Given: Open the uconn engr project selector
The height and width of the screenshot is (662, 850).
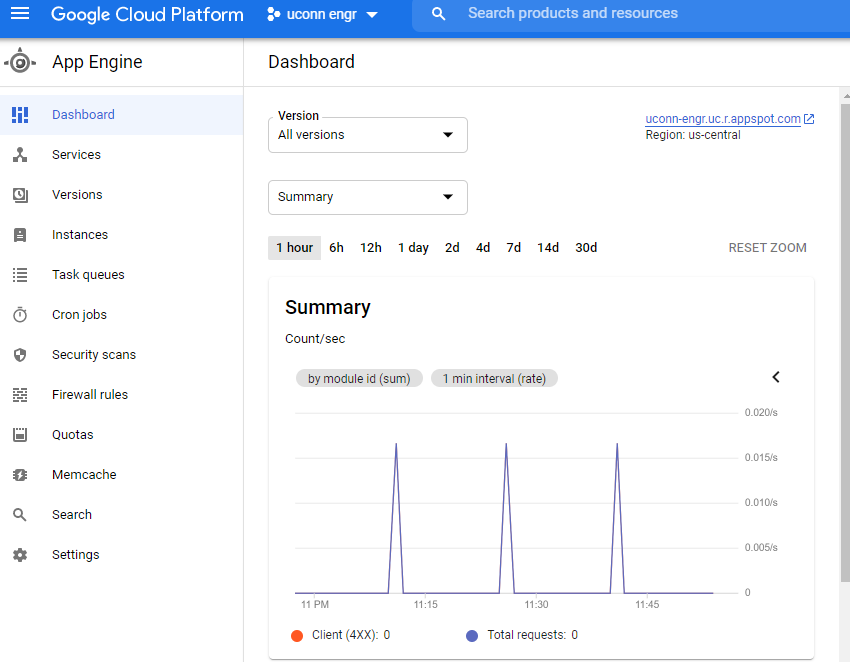Looking at the screenshot, I should click(323, 14).
